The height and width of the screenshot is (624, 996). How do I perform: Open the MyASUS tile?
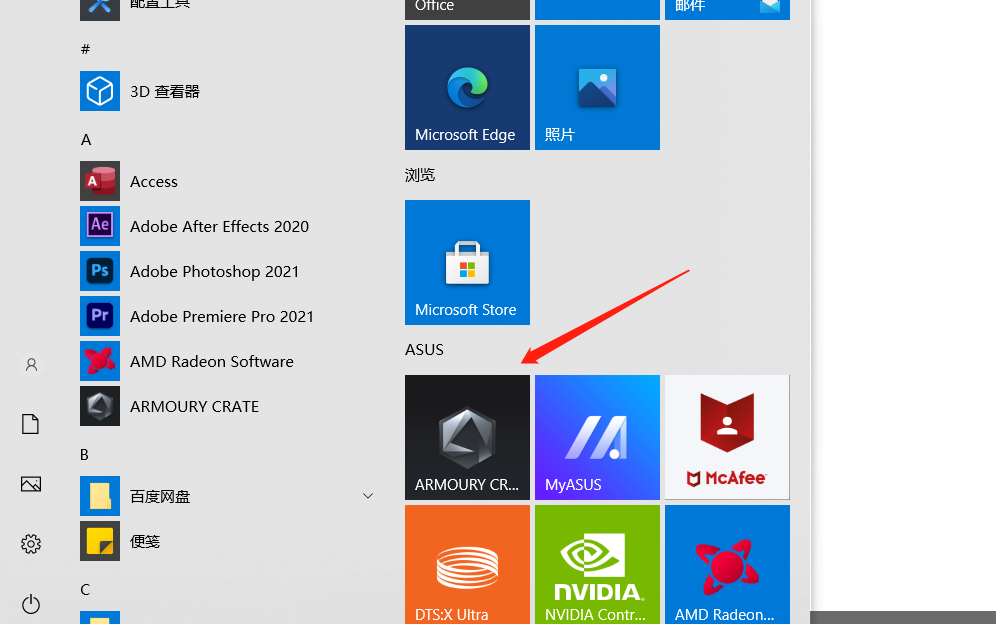597,437
